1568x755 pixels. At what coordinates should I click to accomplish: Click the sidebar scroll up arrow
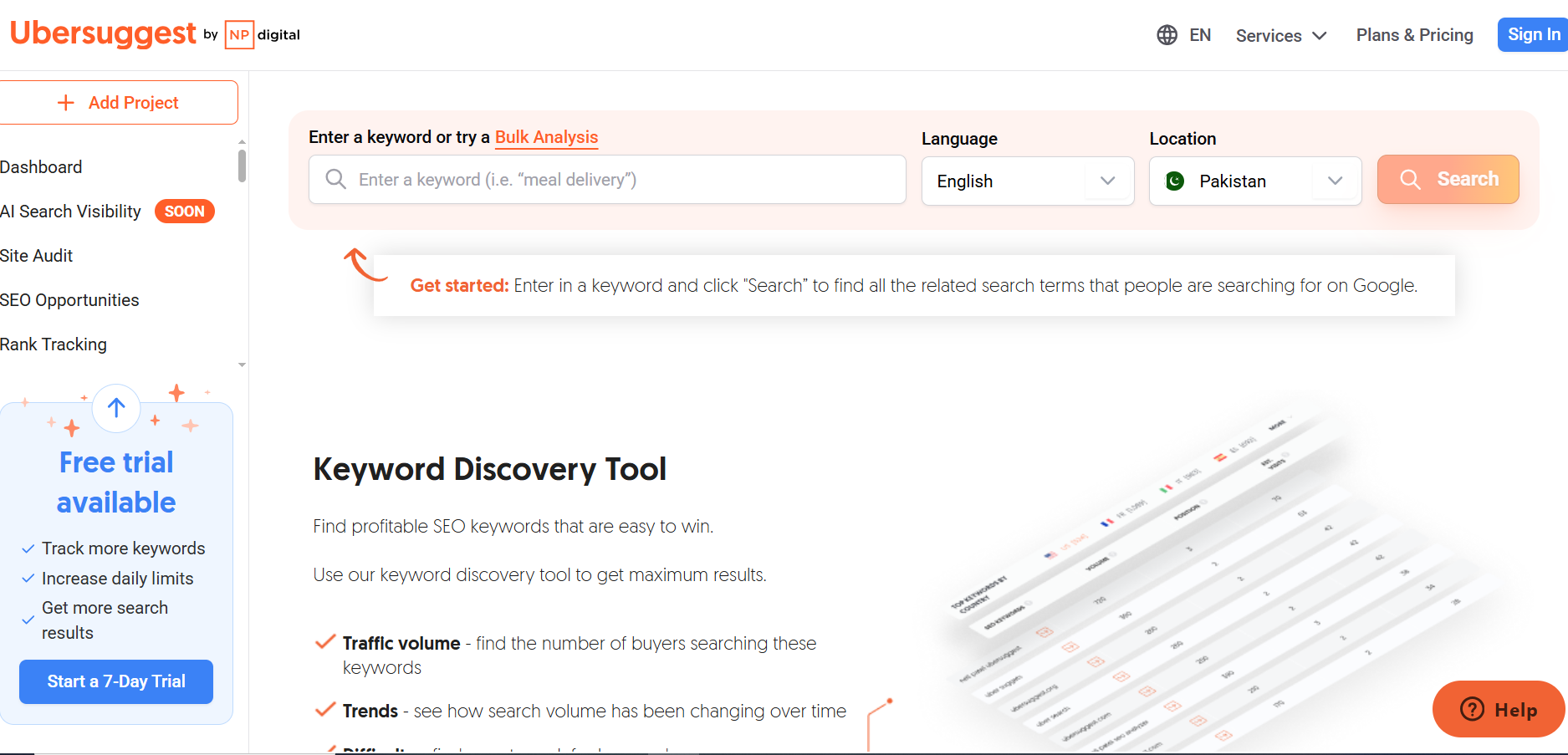click(x=242, y=142)
